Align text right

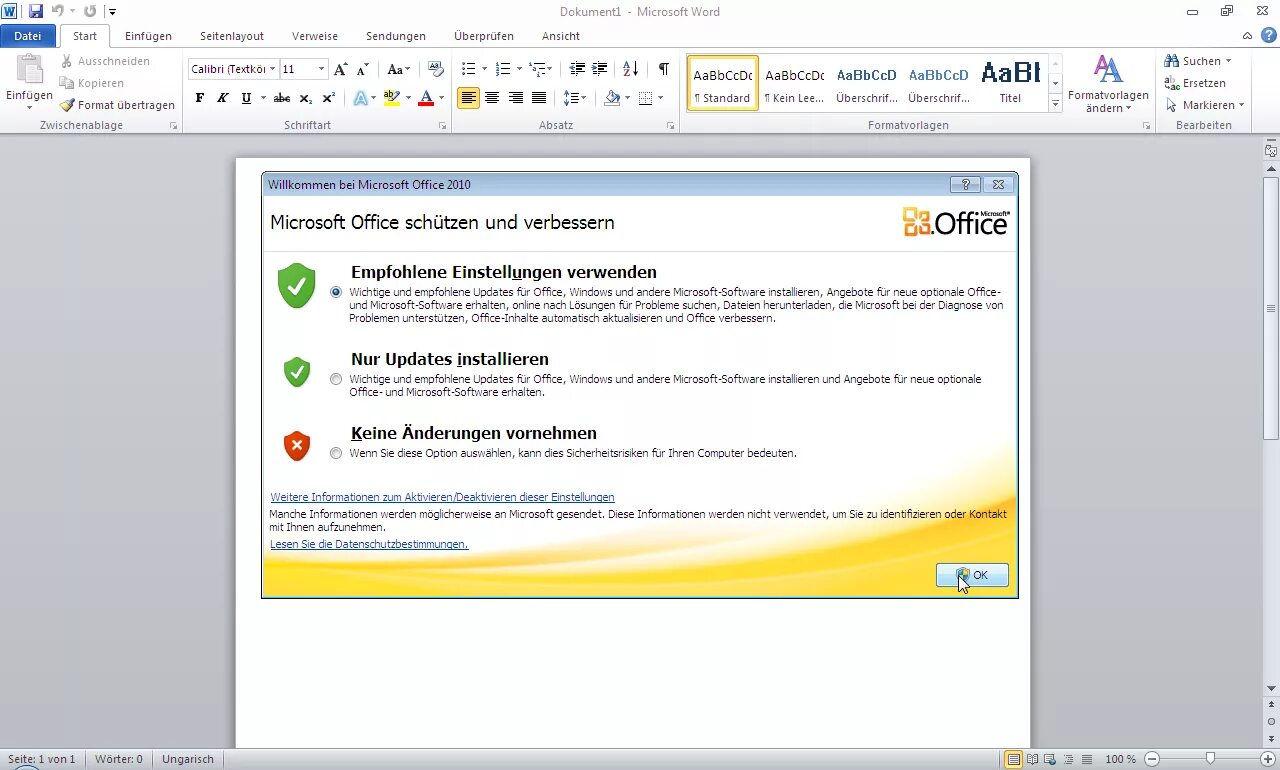tap(516, 98)
